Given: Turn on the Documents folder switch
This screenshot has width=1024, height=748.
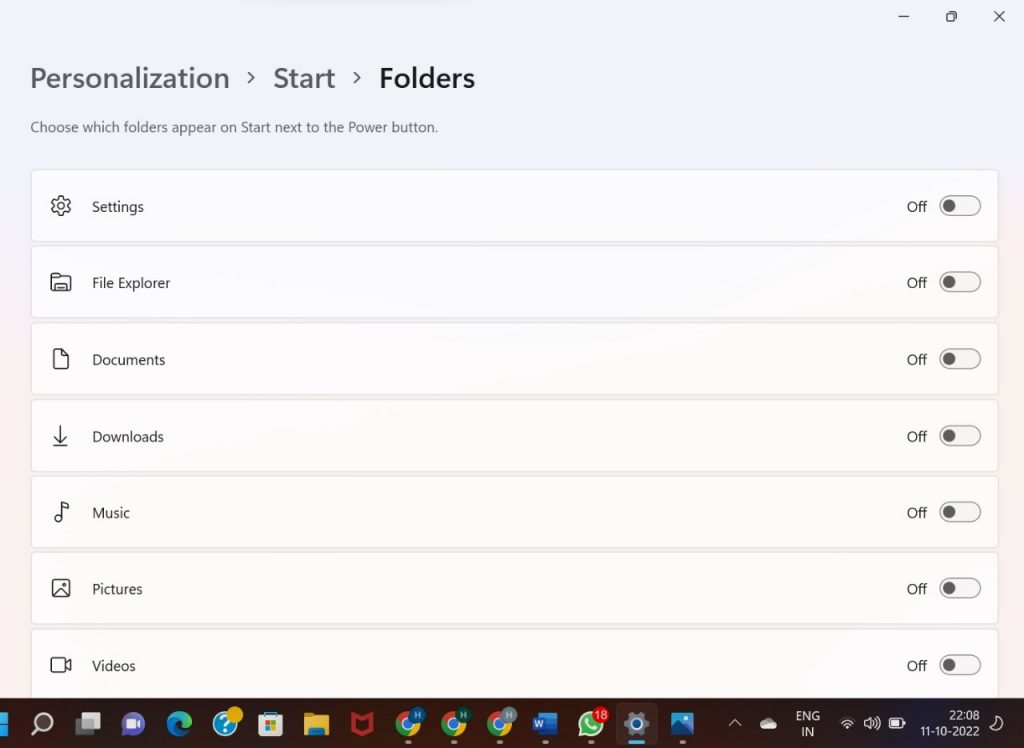Looking at the screenshot, I should tap(959, 359).
